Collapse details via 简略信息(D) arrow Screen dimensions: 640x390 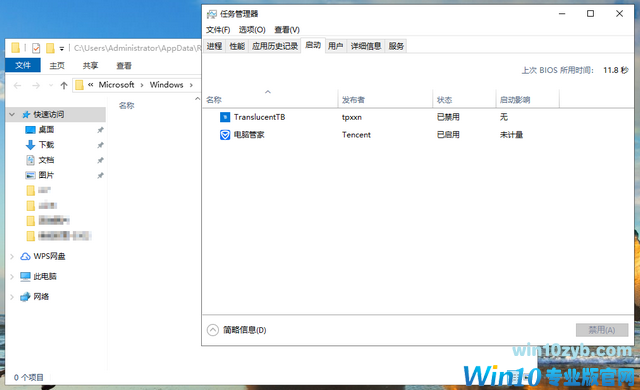(x=213, y=330)
